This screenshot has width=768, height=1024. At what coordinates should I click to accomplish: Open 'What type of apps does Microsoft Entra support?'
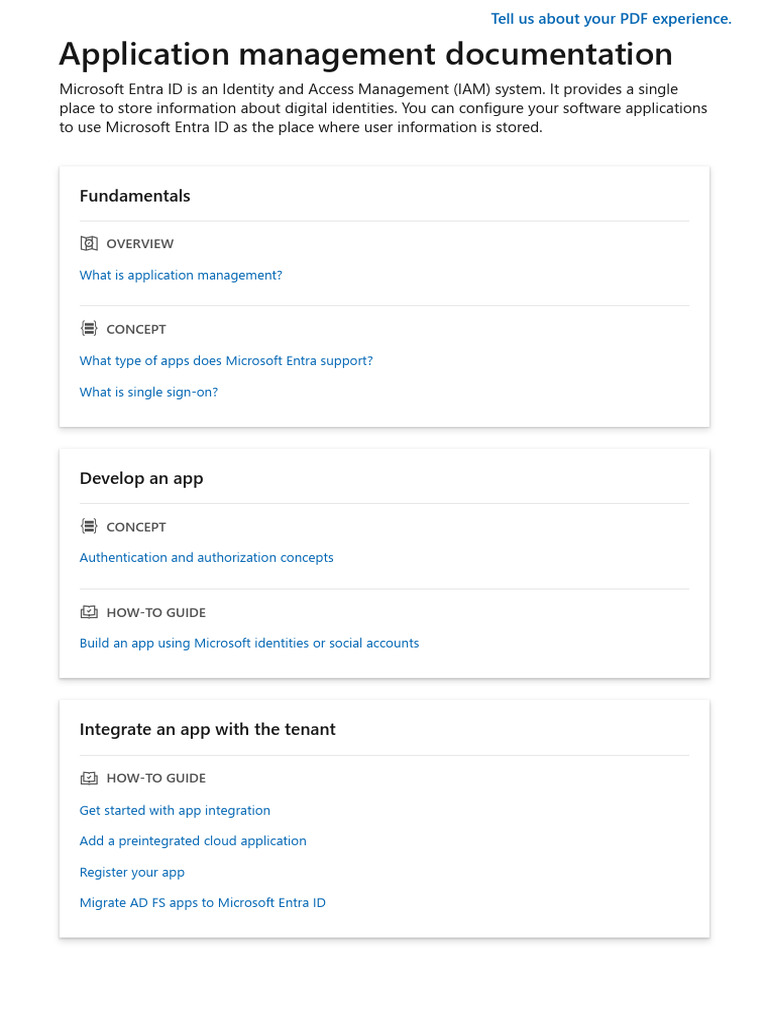[226, 361]
